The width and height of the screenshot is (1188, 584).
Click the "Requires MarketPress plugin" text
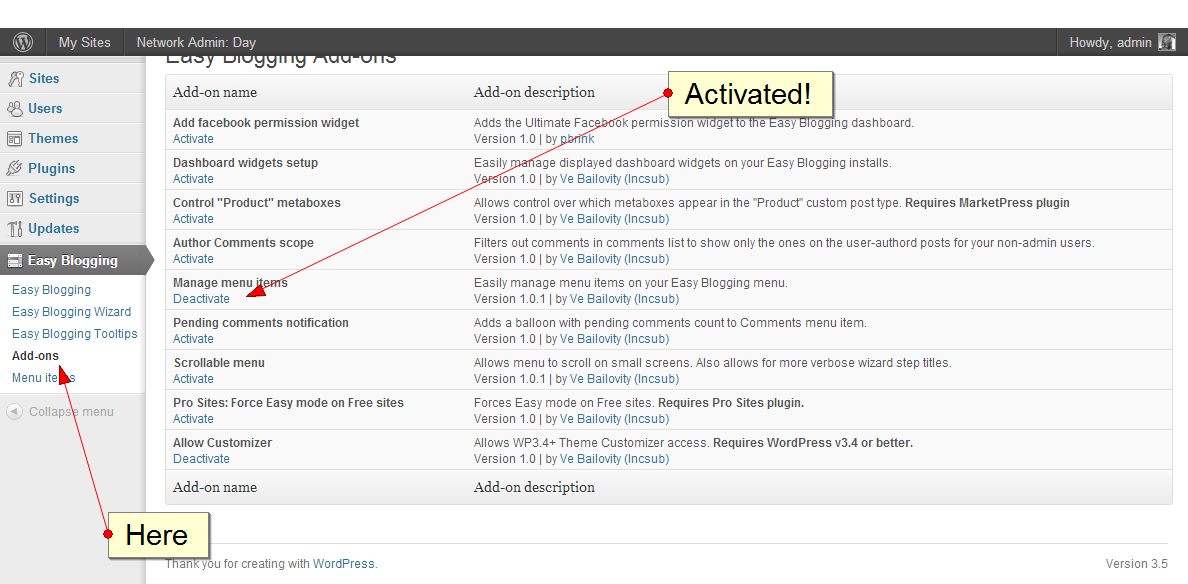987,203
